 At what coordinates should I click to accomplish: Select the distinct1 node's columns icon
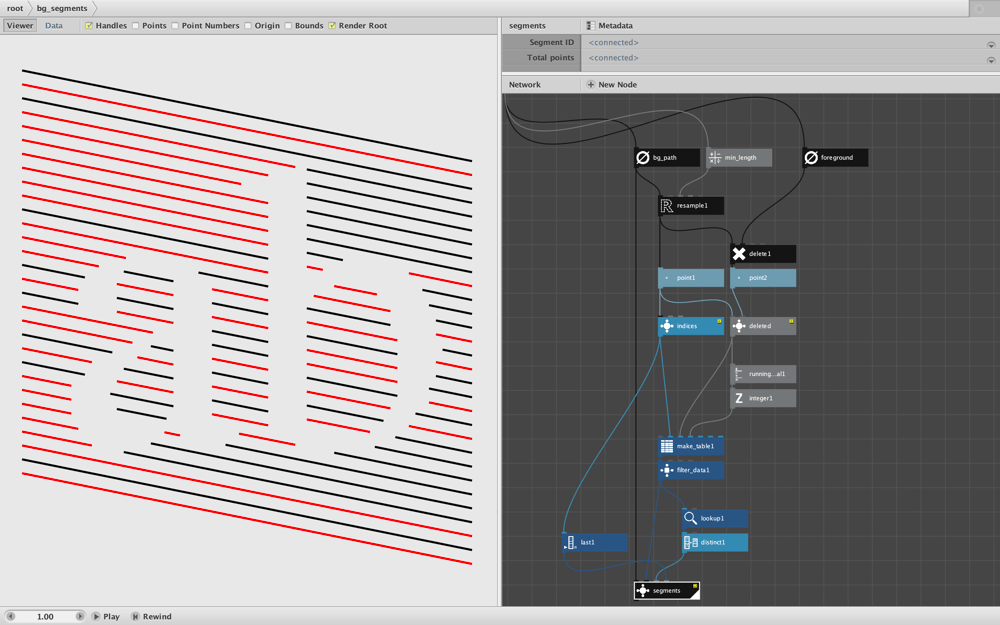(690, 543)
